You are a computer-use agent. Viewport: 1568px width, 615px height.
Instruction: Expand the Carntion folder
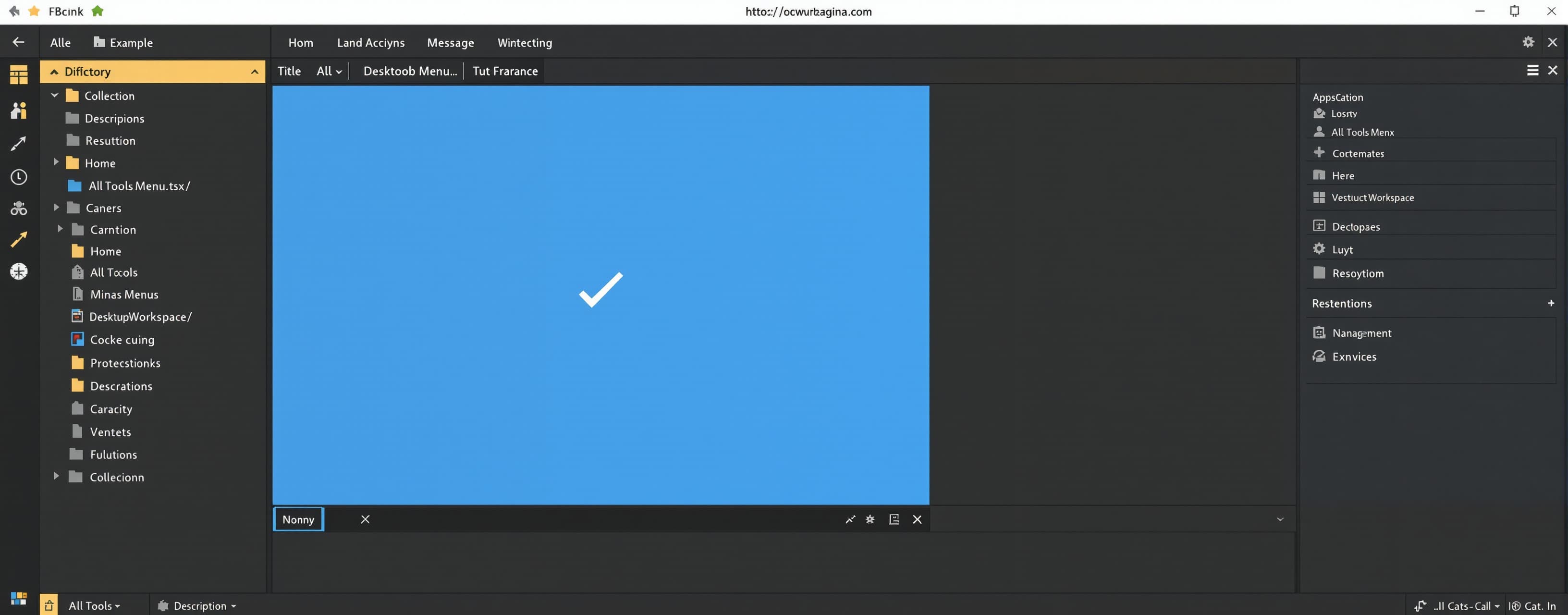(60, 229)
